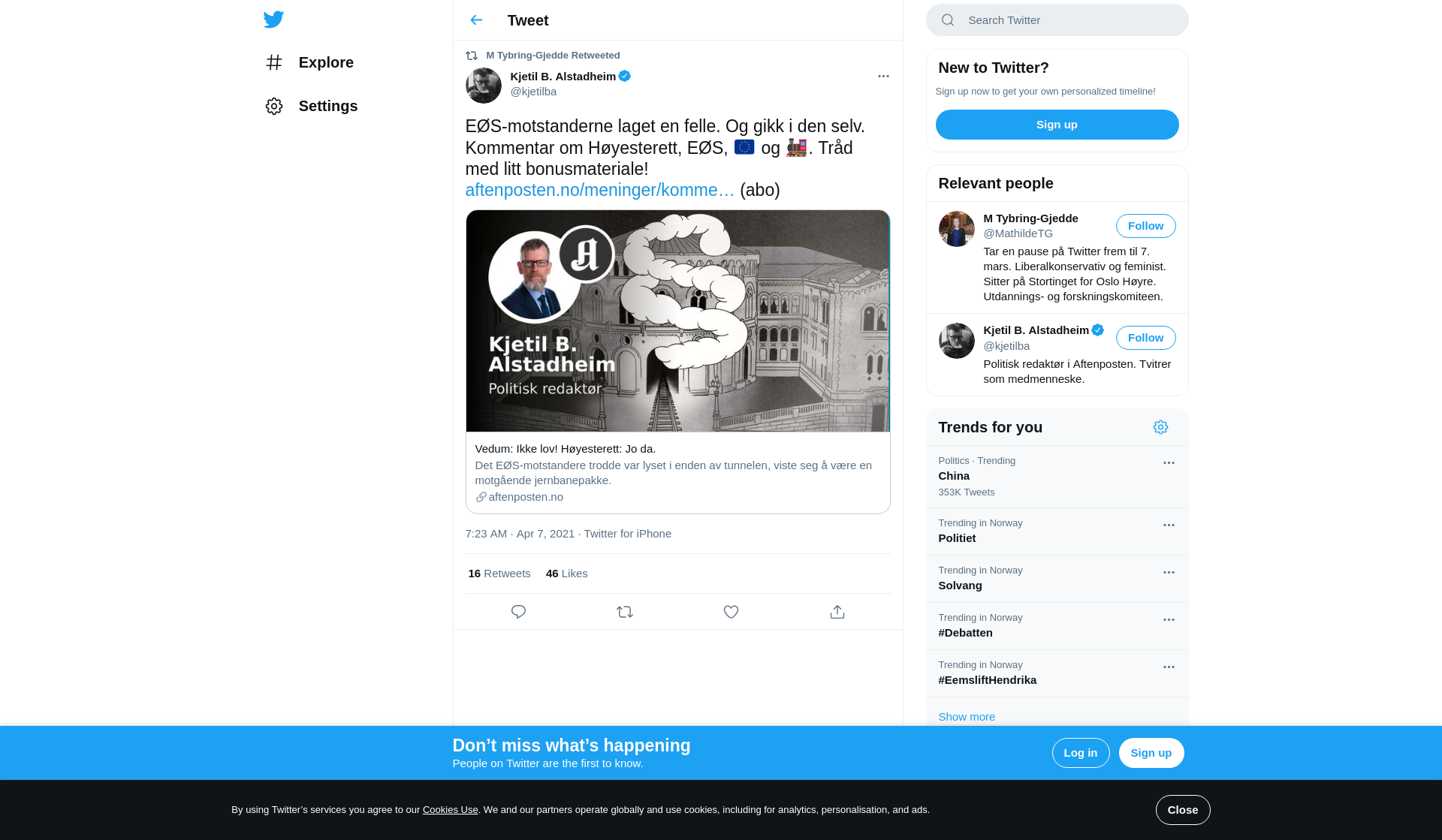Expand trends with Show more
The width and height of the screenshot is (1442, 840).
coord(967,717)
